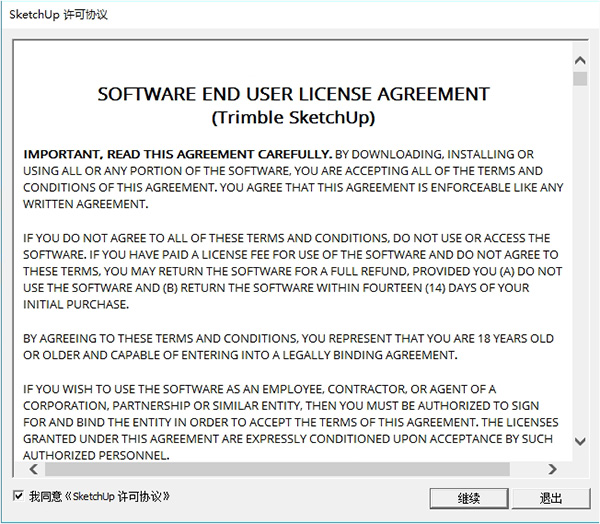This screenshot has width=600, height=524.
Task: Click the subtitle (Trimble SketchUp)
Action: click(x=293, y=118)
